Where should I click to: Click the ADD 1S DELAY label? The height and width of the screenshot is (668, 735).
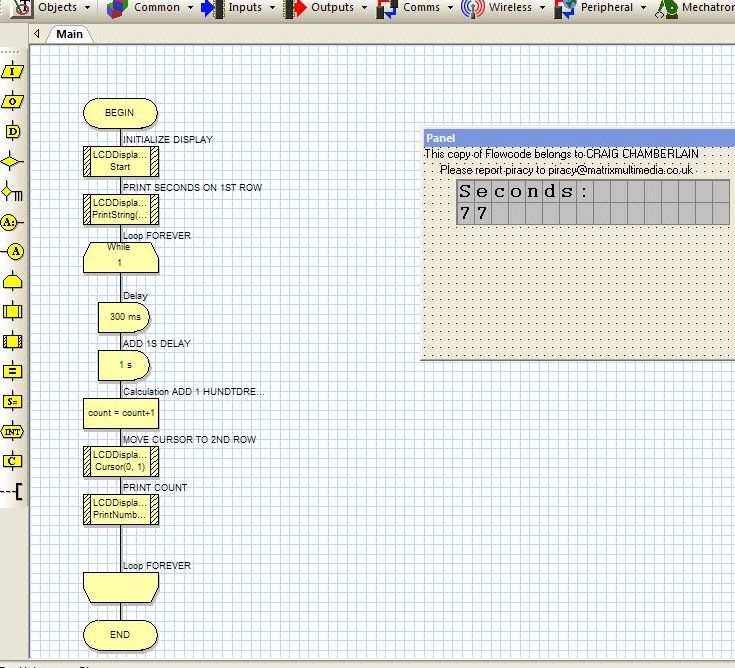pos(157,344)
